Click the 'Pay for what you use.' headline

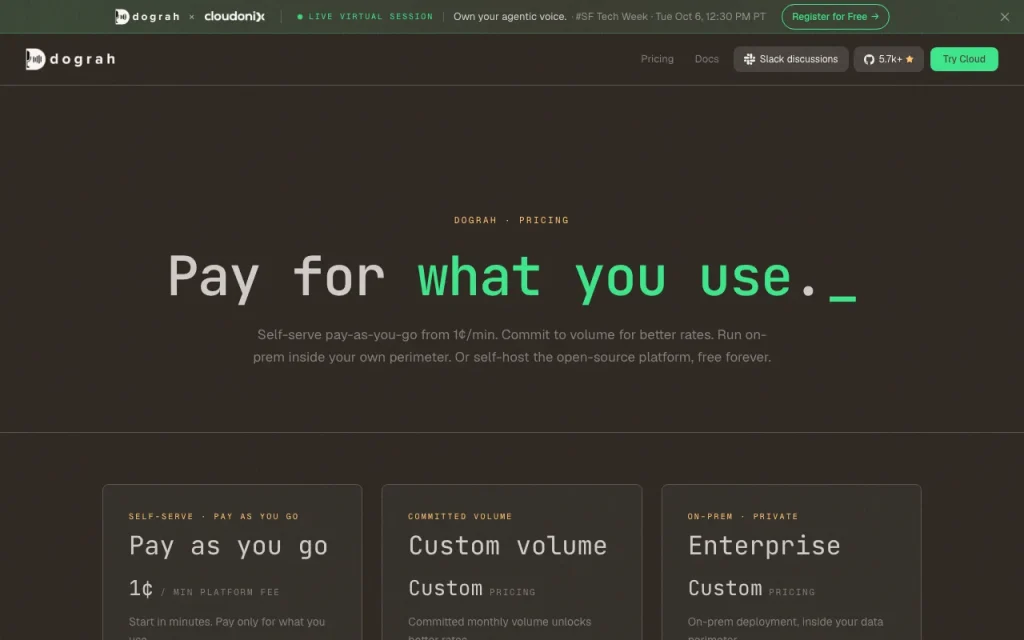coord(512,277)
